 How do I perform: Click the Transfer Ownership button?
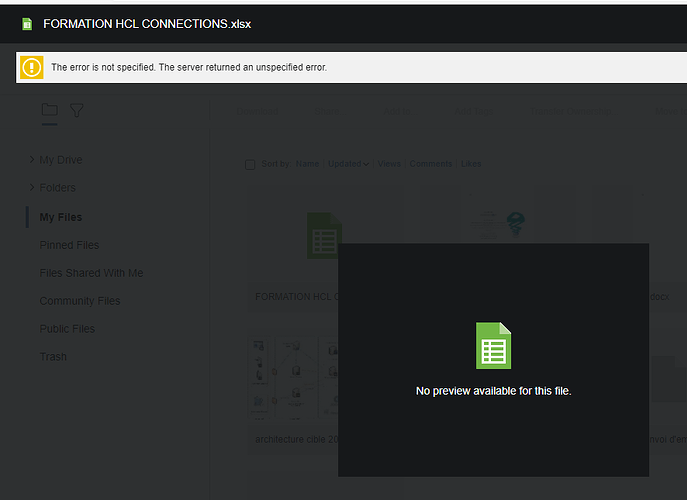pos(570,112)
